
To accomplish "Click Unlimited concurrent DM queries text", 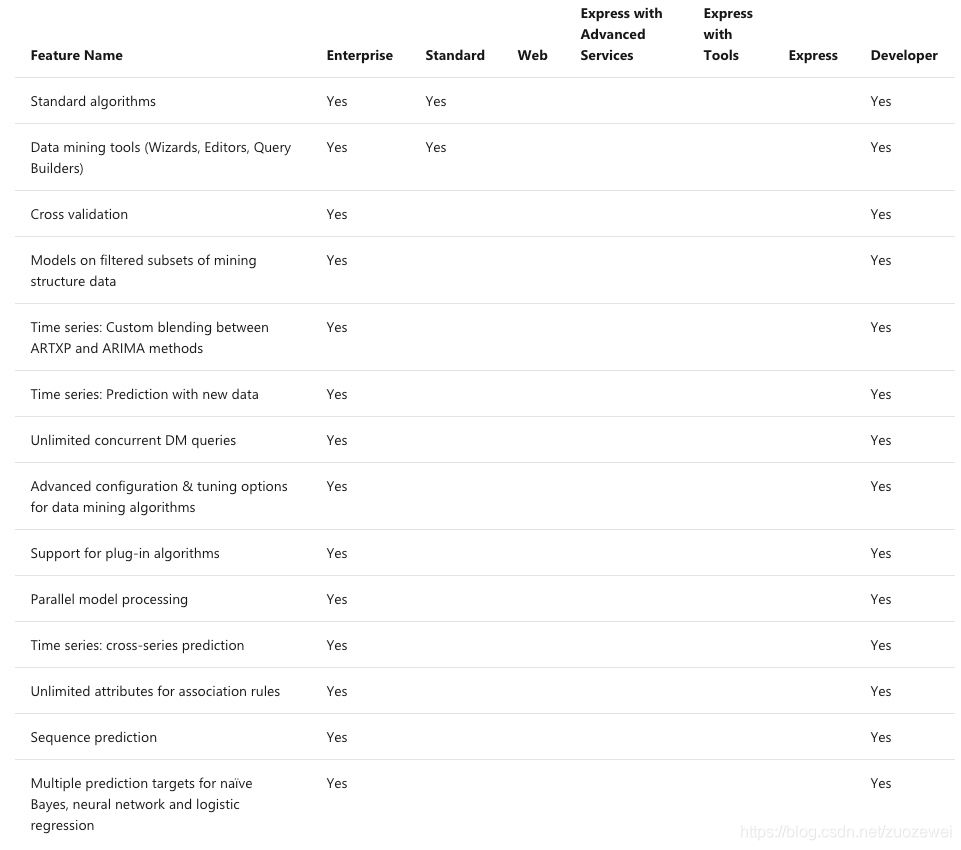I will [x=133, y=440].
